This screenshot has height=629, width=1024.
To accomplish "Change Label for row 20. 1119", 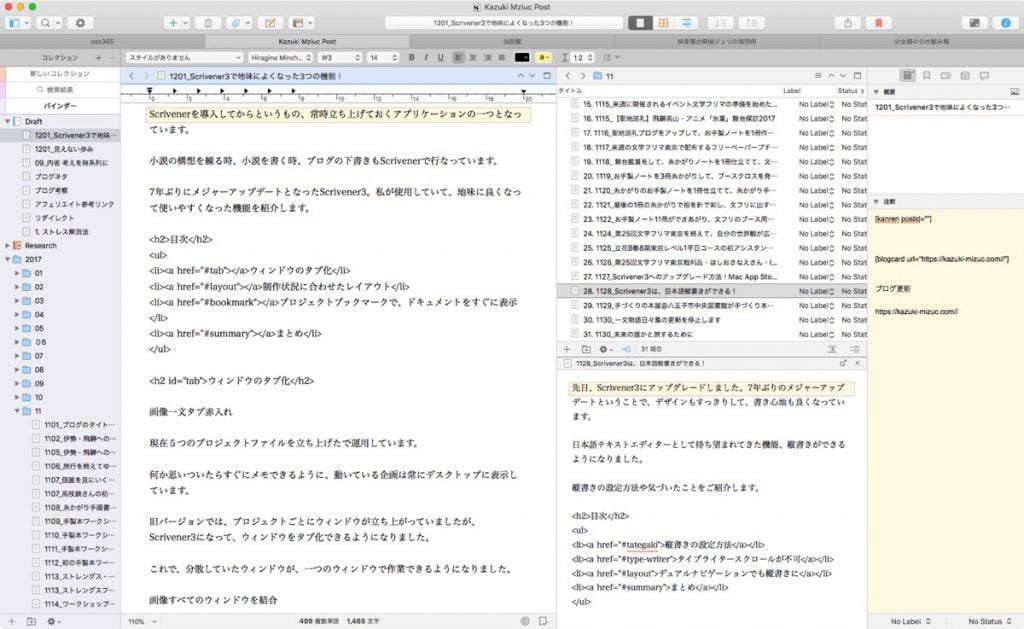I will point(816,176).
